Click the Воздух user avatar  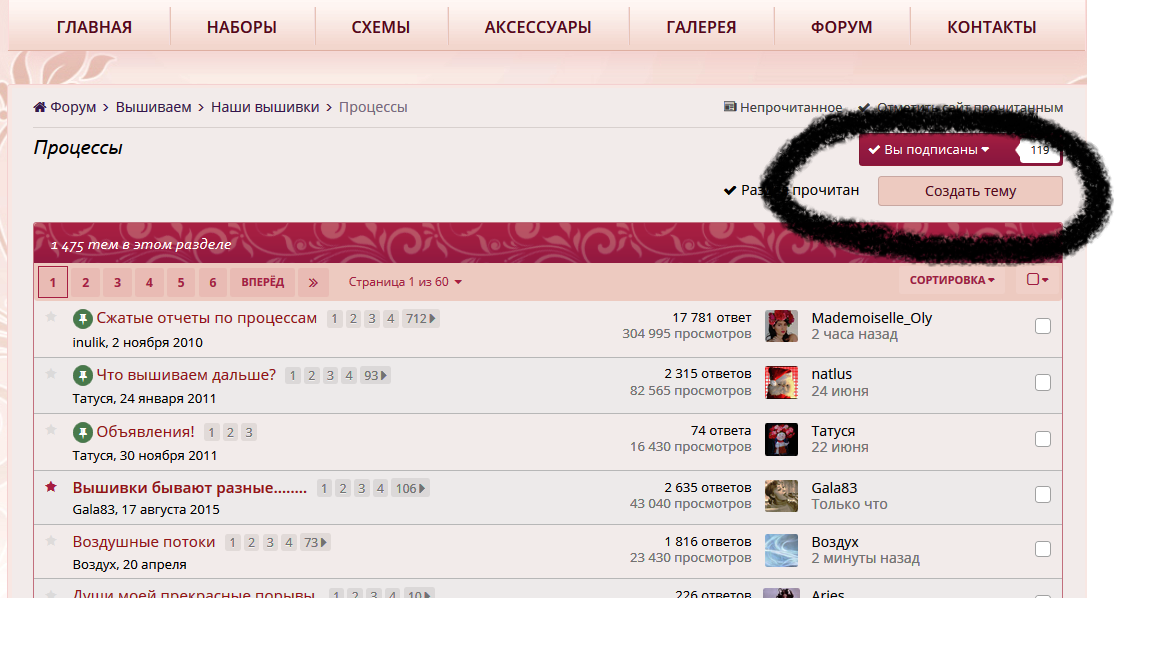[781, 550]
